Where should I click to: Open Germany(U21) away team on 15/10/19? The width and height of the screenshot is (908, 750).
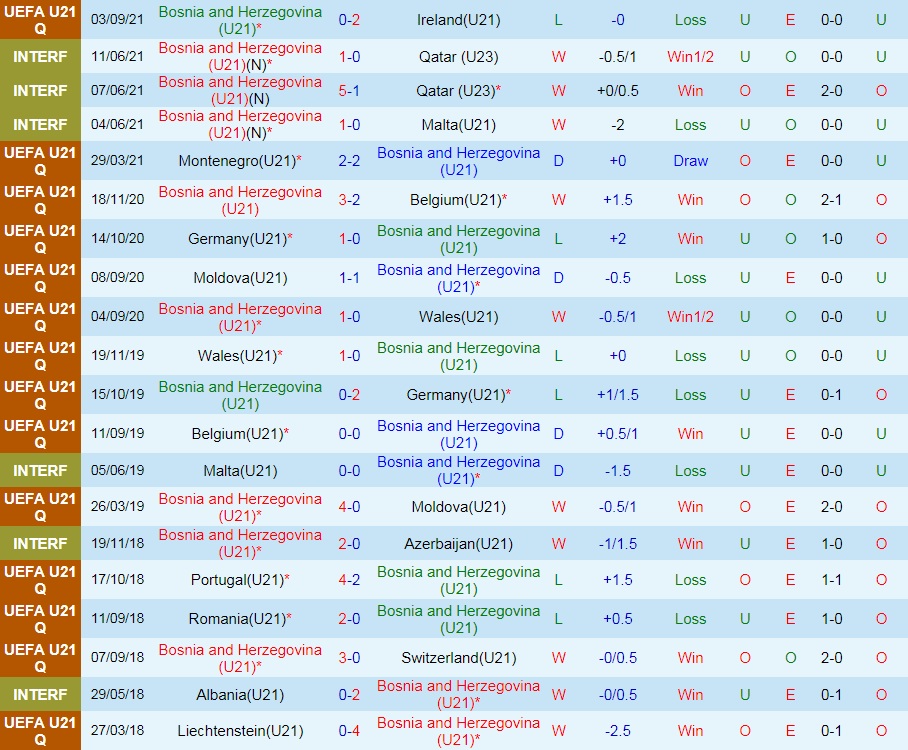tap(458, 395)
